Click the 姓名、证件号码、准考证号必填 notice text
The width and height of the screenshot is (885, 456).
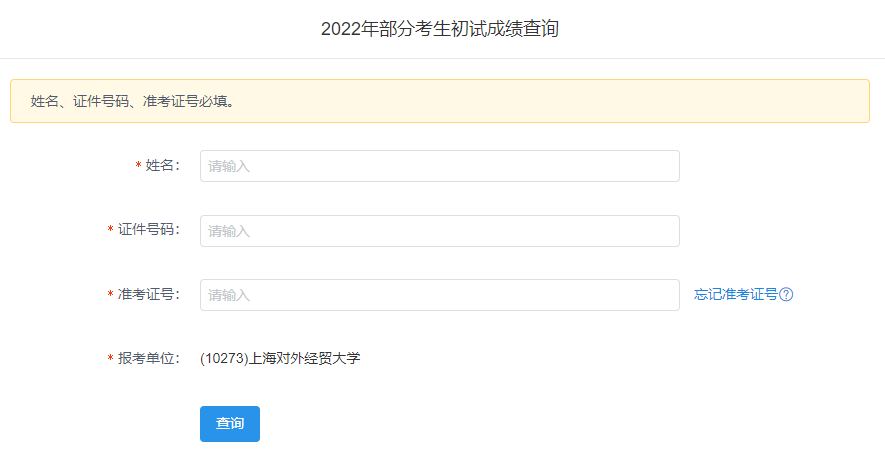pyautogui.click(x=134, y=102)
